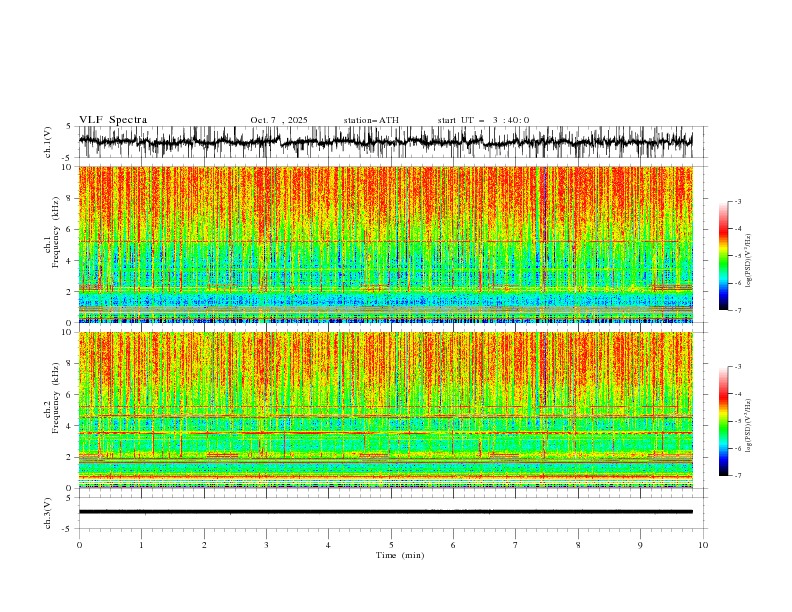The width and height of the screenshot is (792, 612).
Task: Click the "7" minute tick on time axis
Action: (x=516, y=545)
